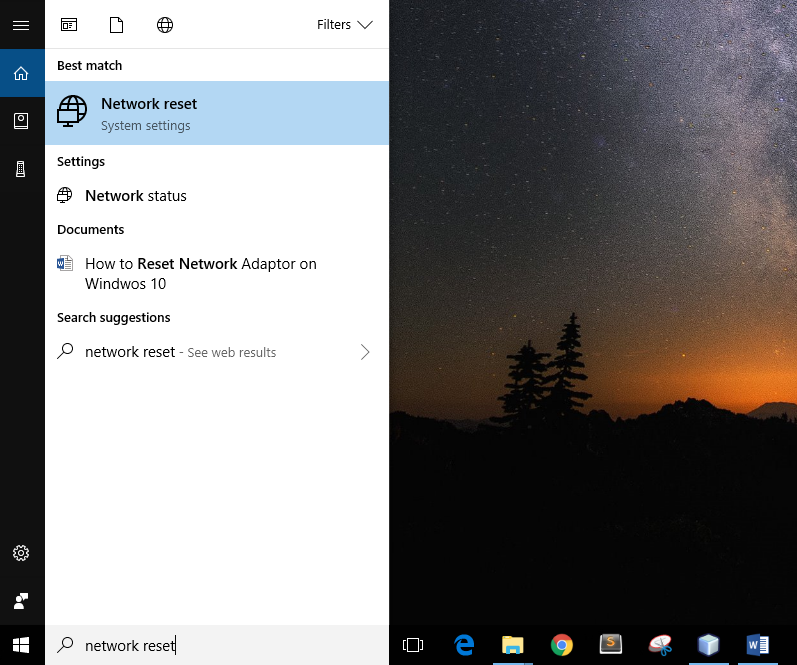Select network reset web results suggestion

pos(217,352)
